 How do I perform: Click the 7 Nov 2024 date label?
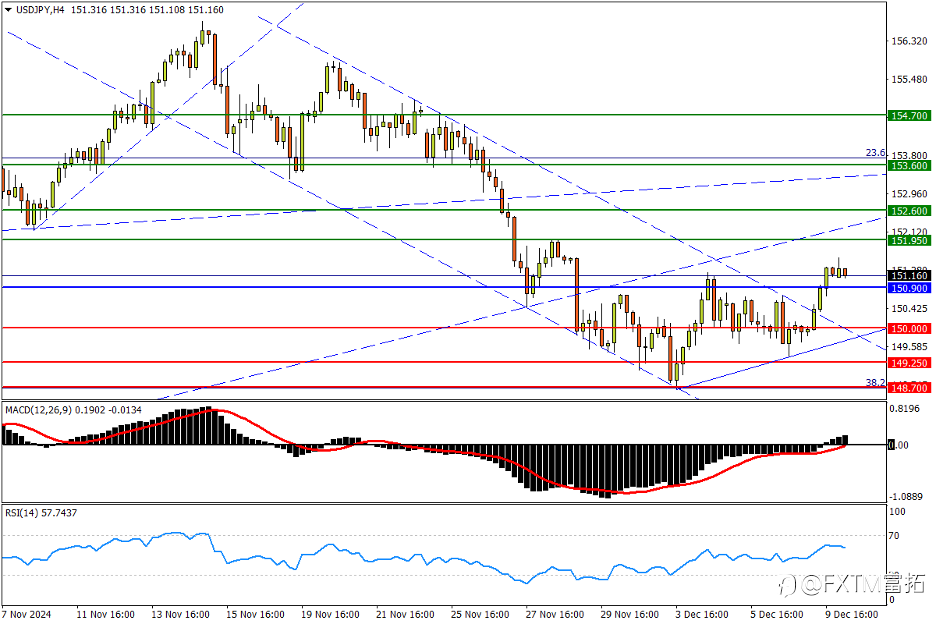coord(26,614)
